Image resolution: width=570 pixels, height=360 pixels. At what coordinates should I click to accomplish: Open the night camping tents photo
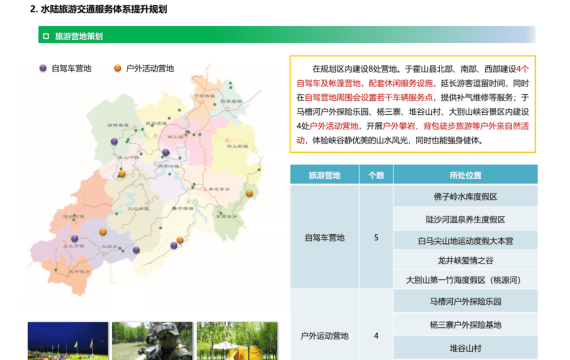(68, 341)
